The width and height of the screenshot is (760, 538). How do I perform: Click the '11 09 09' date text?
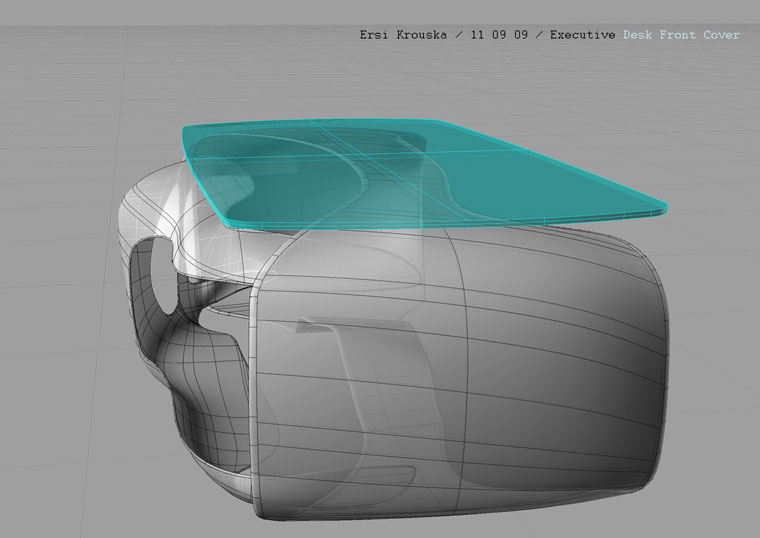499,35
